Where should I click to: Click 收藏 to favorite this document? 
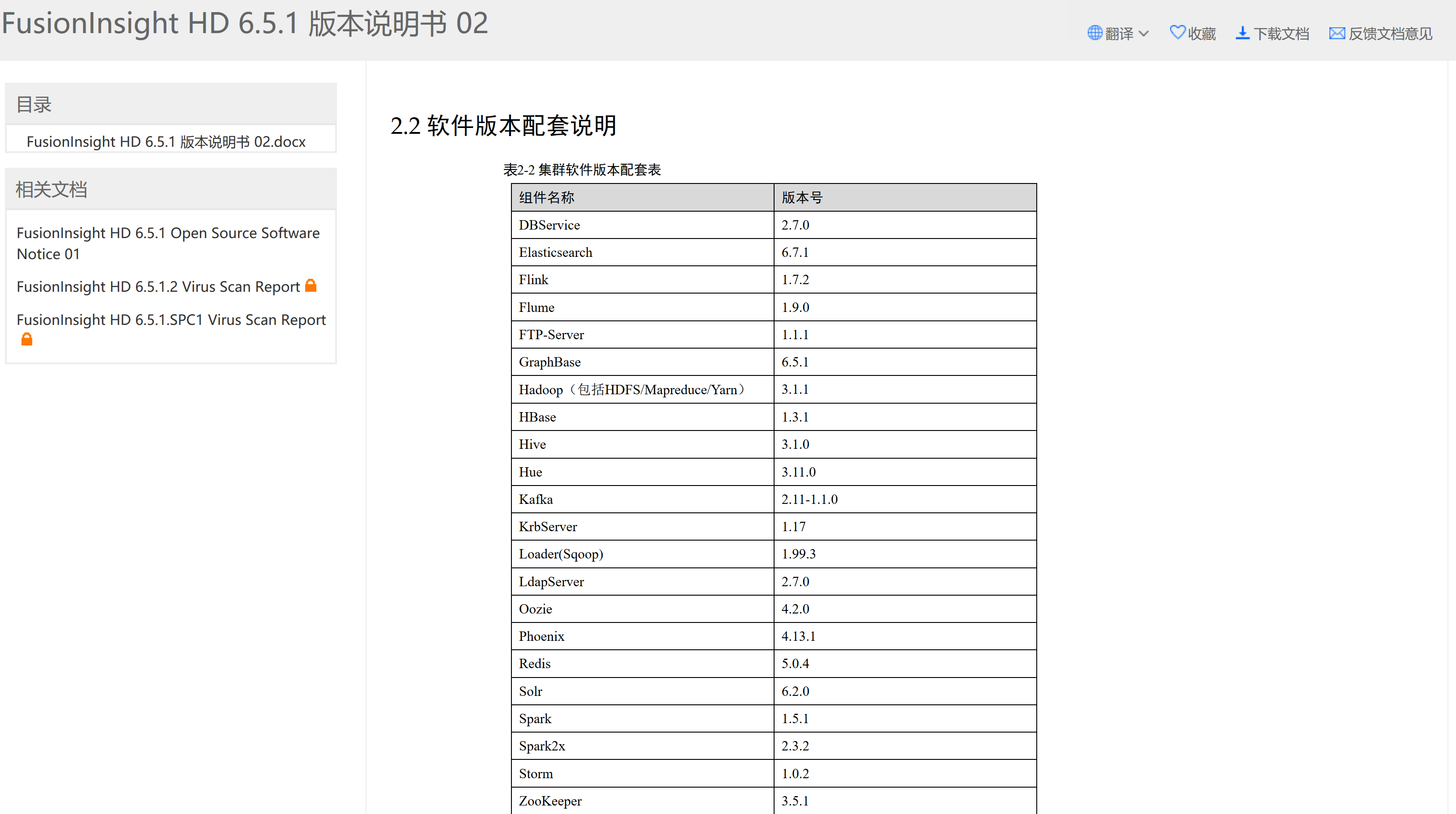tap(1202, 33)
